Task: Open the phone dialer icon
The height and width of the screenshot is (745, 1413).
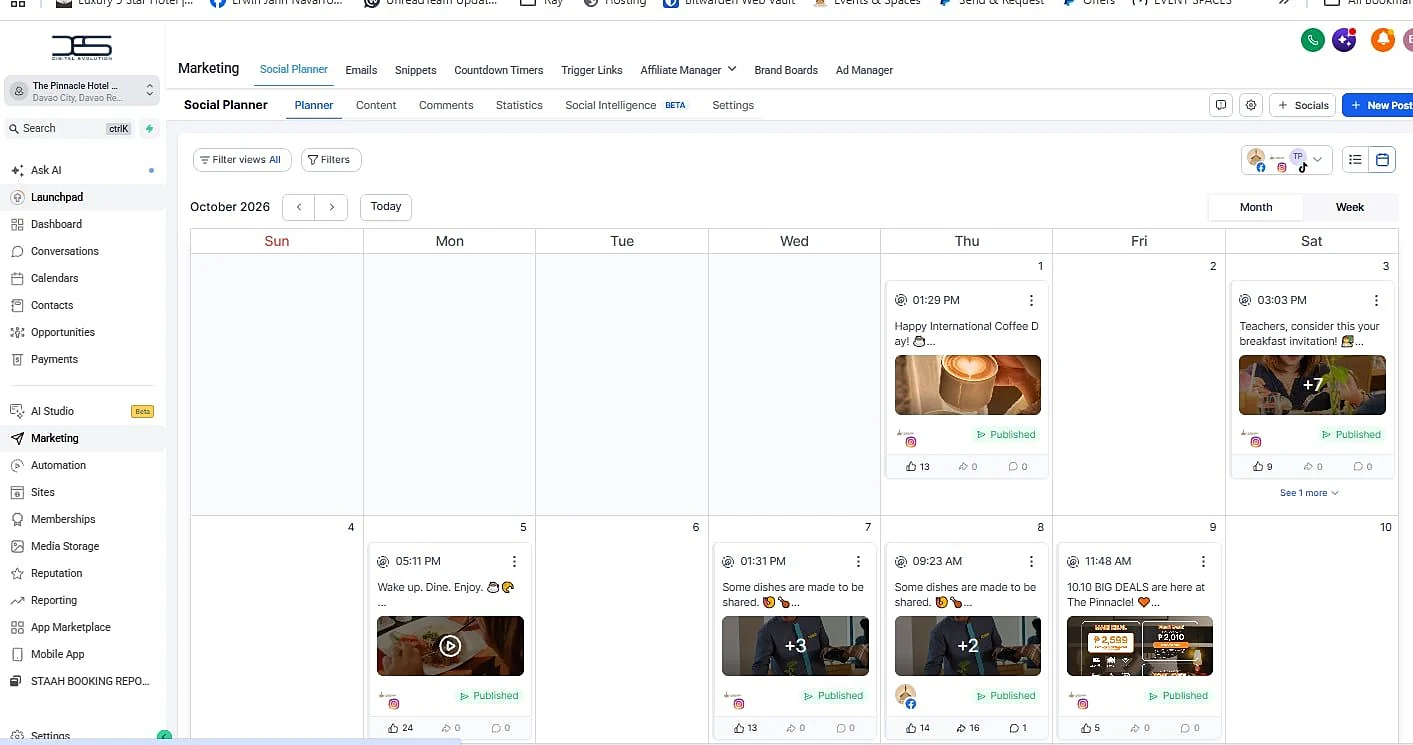Action: (1312, 40)
